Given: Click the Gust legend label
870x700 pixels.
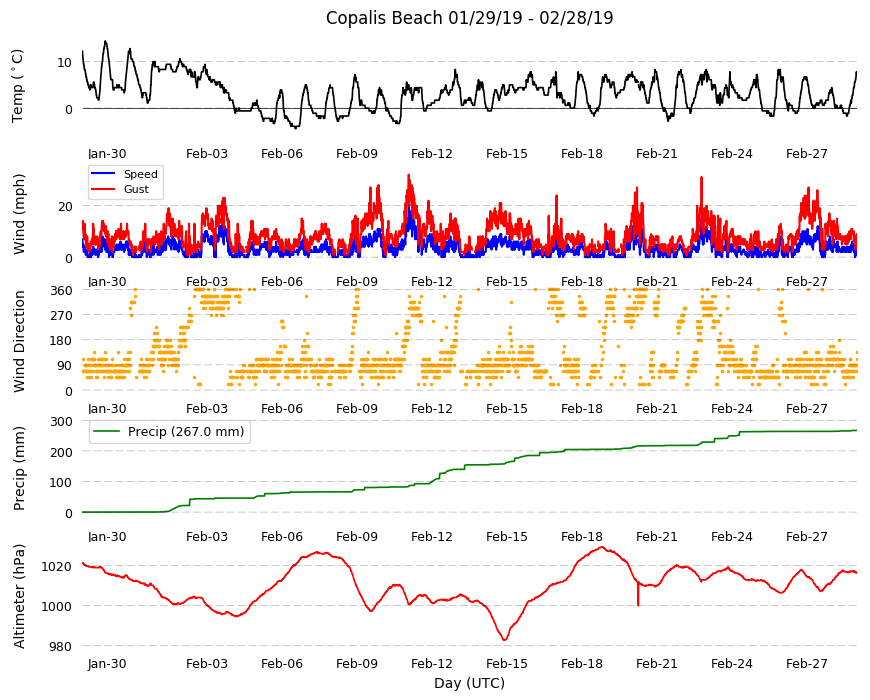Looking at the screenshot, I should [x=136, y=189].
